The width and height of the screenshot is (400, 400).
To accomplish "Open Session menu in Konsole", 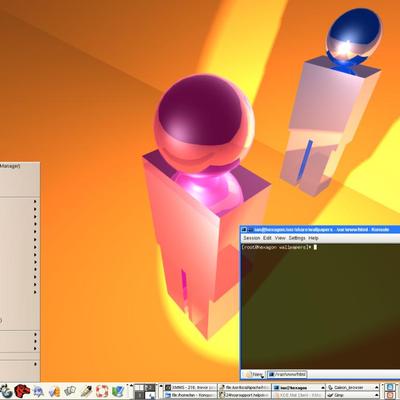I will (251, 238).
